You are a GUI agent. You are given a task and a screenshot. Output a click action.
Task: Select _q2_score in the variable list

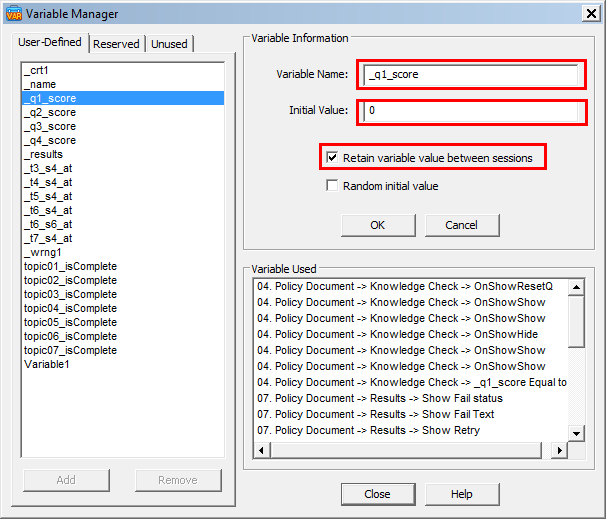pyautogui.click(x=50, y=113)
